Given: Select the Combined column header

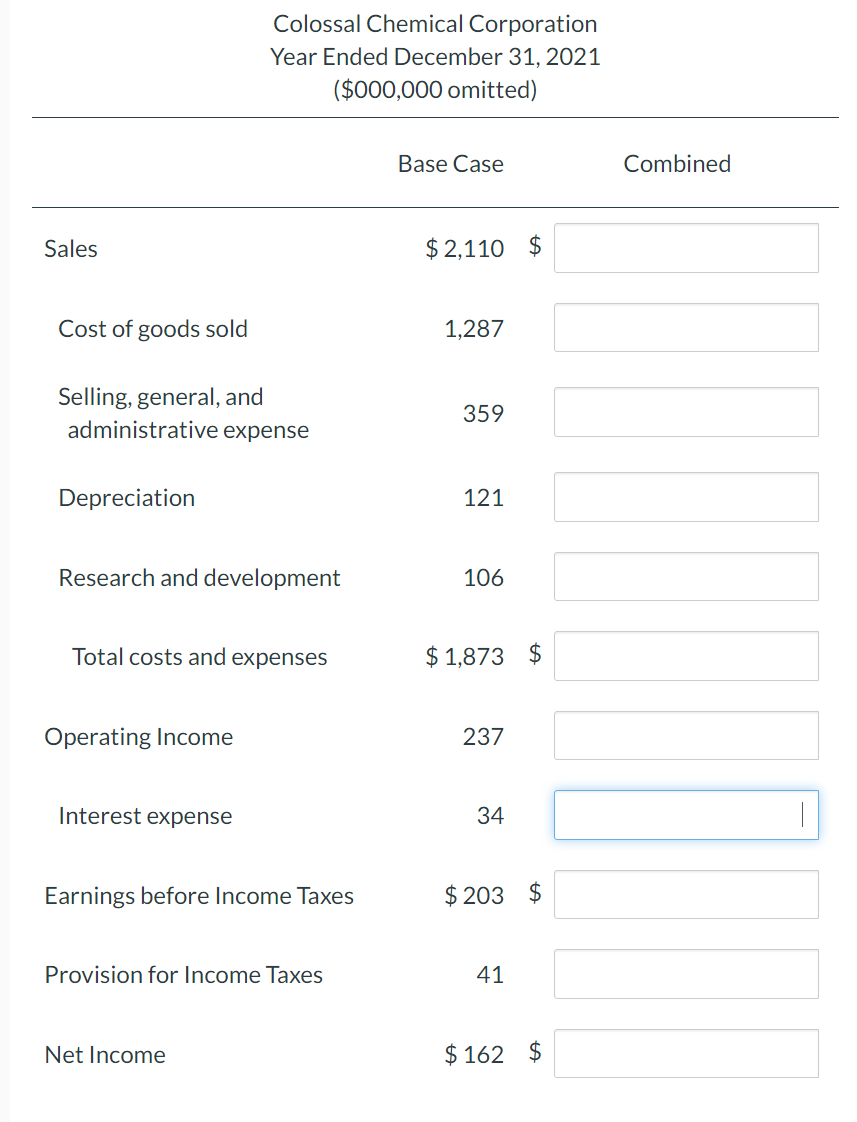Looking at the screenshot, I should pos(677,164).
